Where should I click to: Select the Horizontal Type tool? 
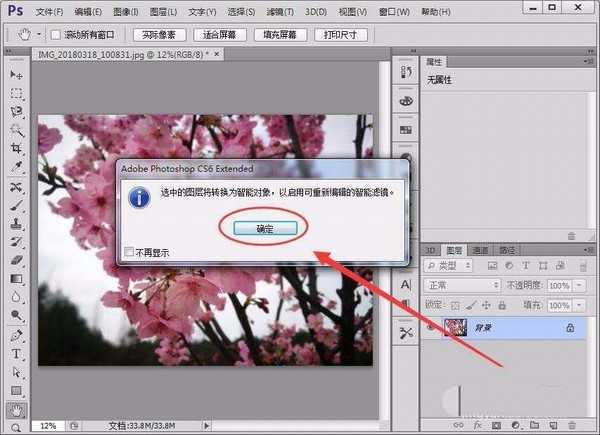pos(16,354)
